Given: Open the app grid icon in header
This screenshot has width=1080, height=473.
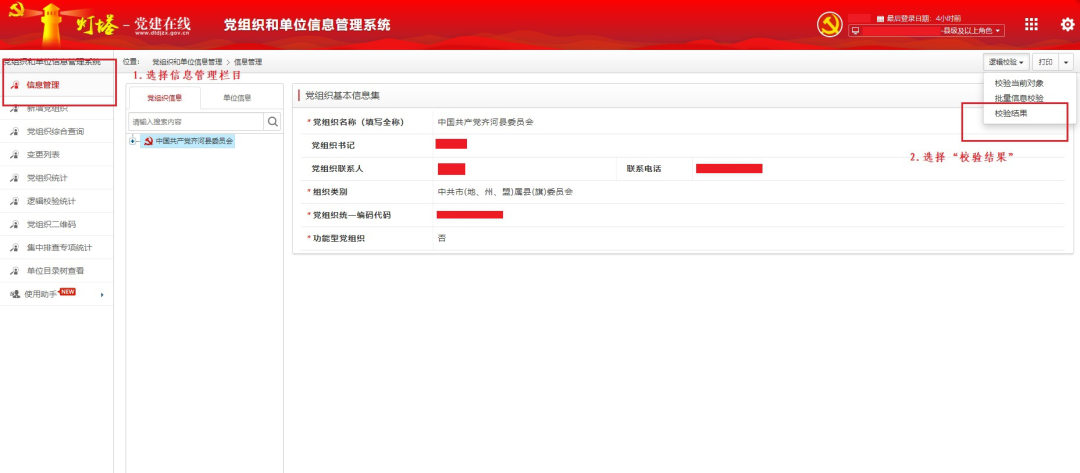Looking at the screenshot, I should click(1032, 25).
